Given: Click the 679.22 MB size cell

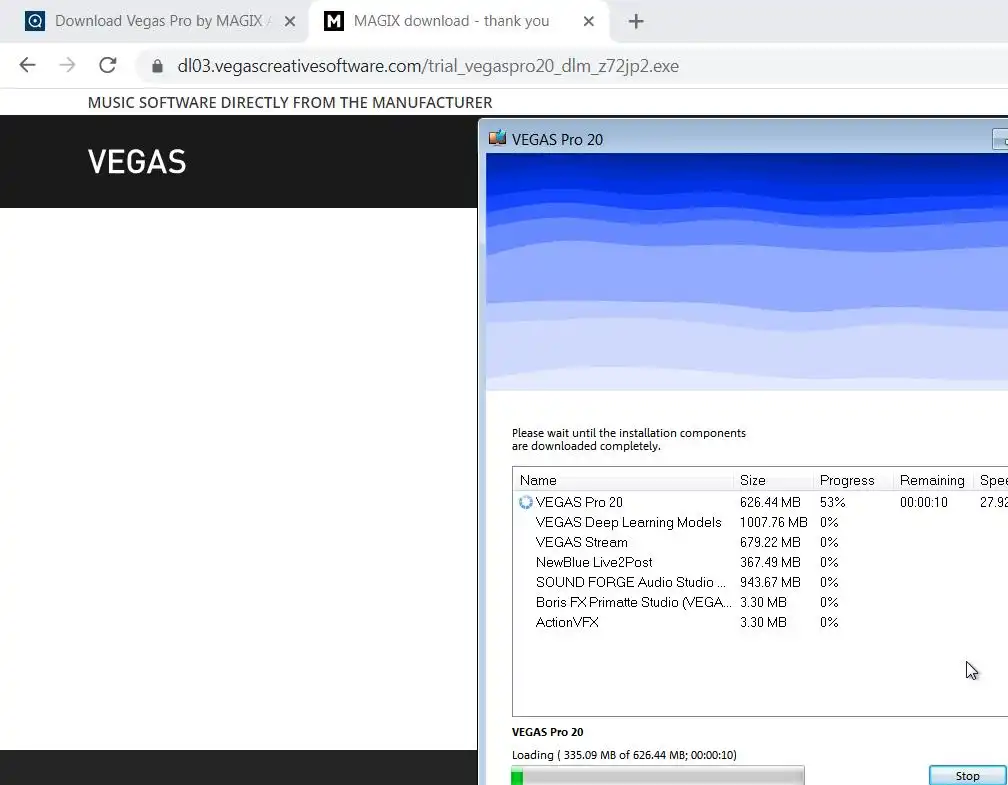Looking at the screenshot, I should tap(770, 542).
